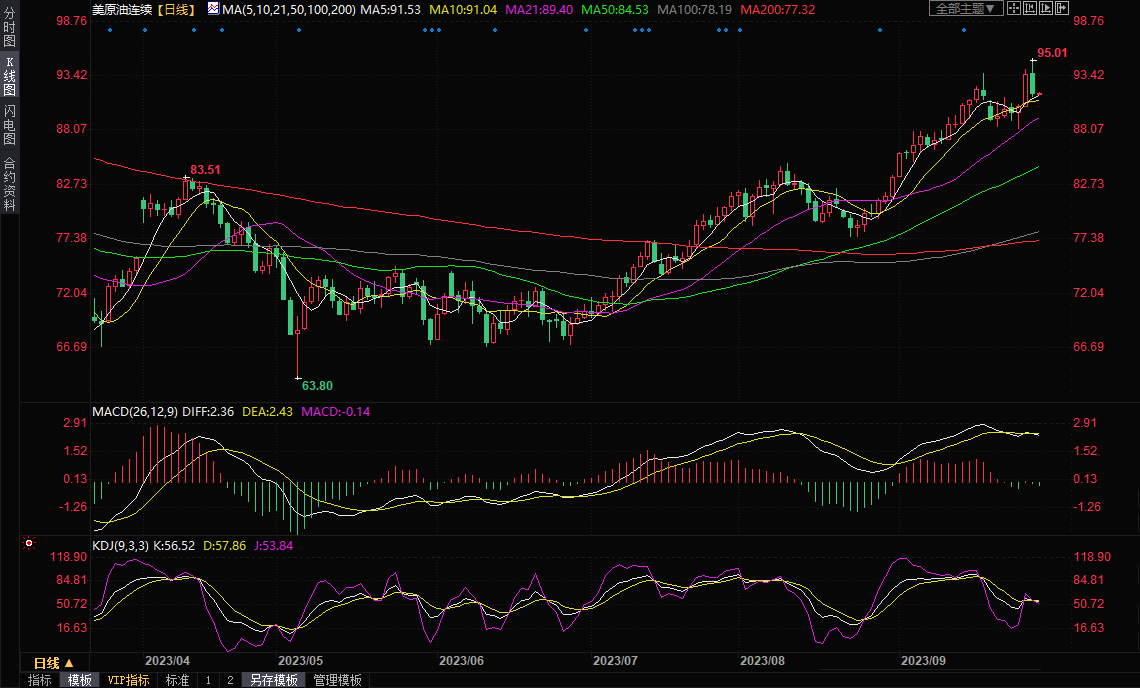Click the 管理模板 button
Screen dimensions: 1140x688
(x=337, y=680)
